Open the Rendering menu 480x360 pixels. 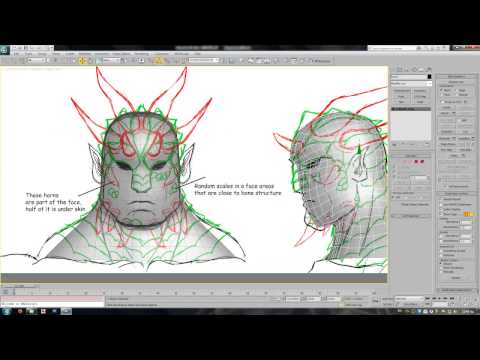pos(142,54)
